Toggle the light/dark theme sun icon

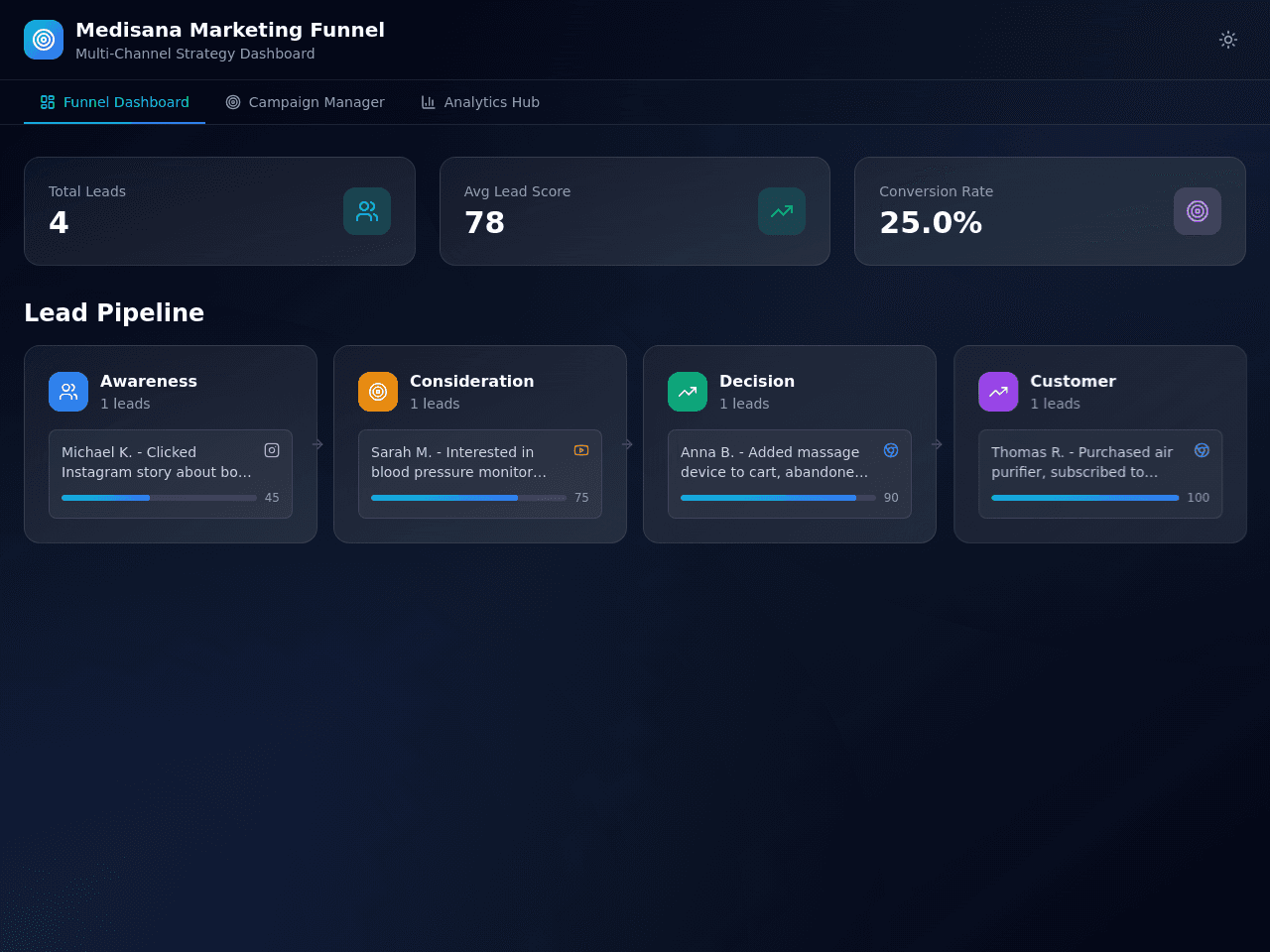pos(1228,40)
